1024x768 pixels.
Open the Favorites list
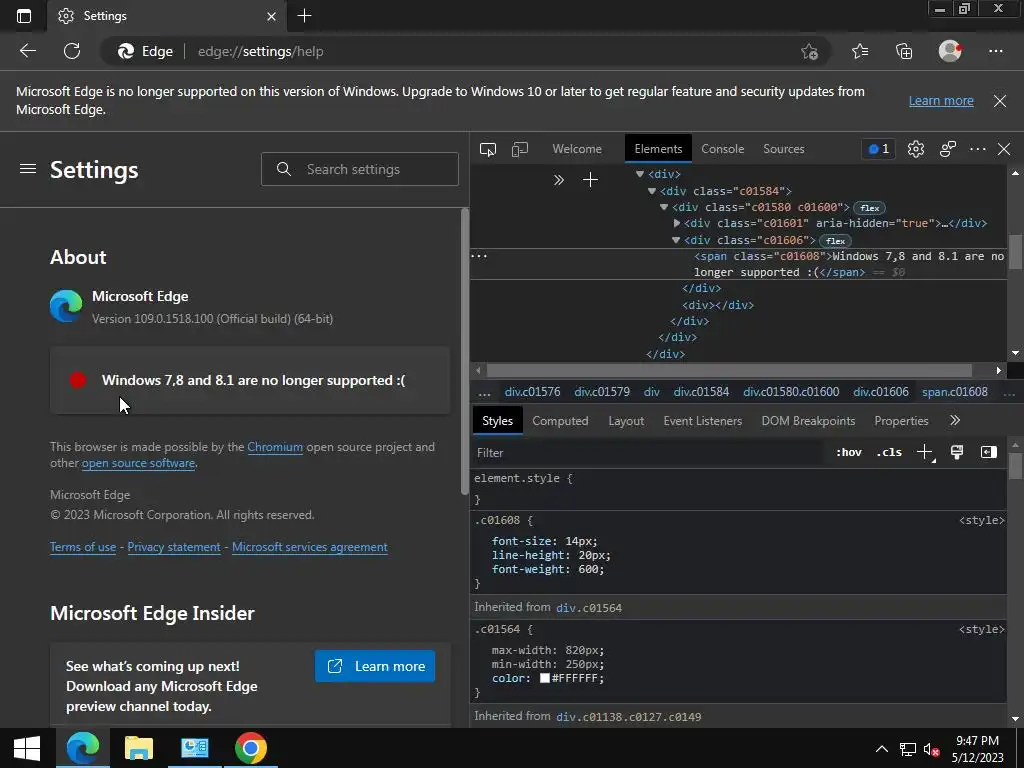(860, 51)
